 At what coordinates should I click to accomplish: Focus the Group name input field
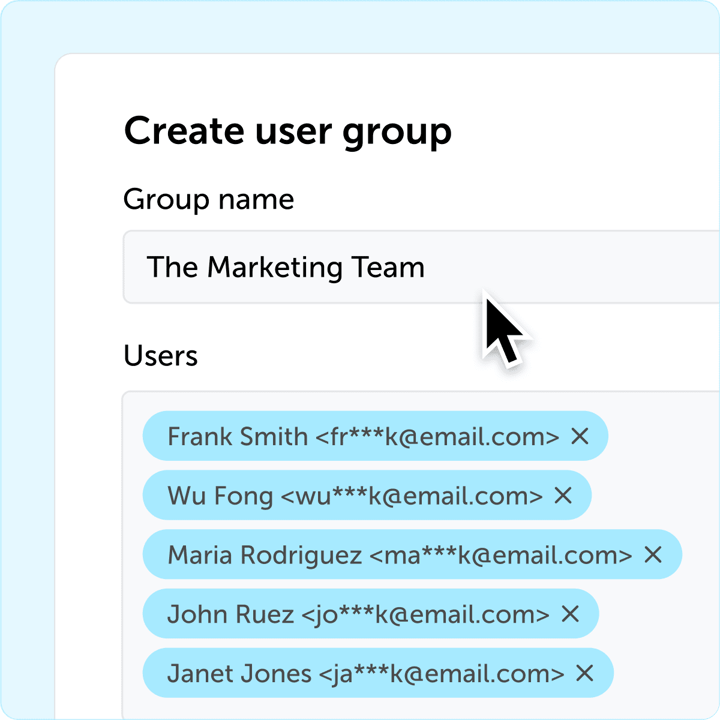421,267
